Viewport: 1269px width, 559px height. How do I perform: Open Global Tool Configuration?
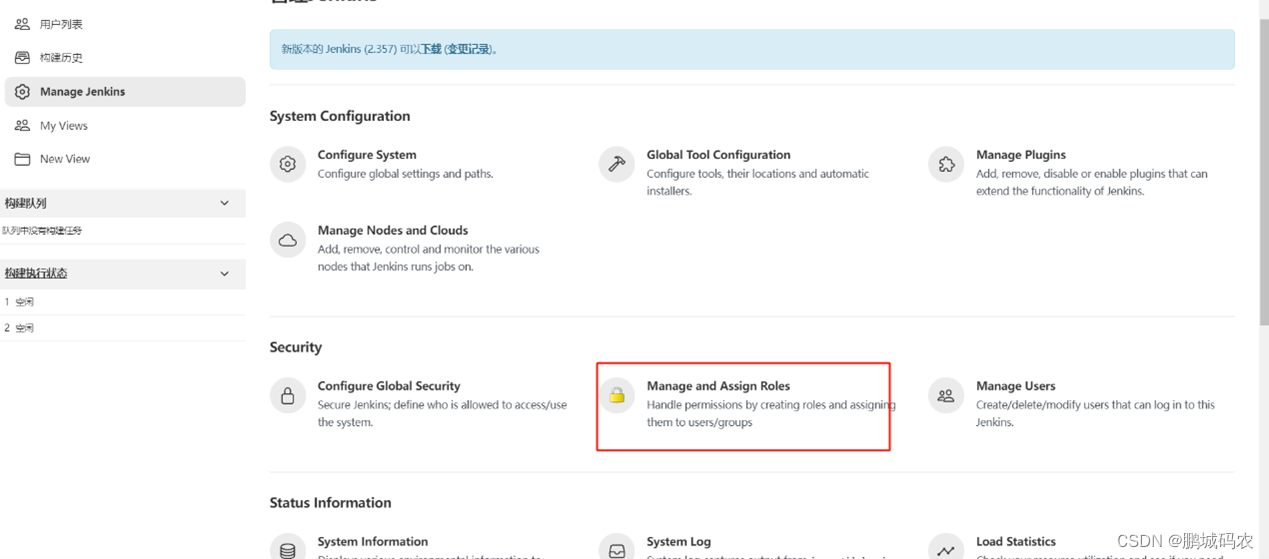(718, 155)
